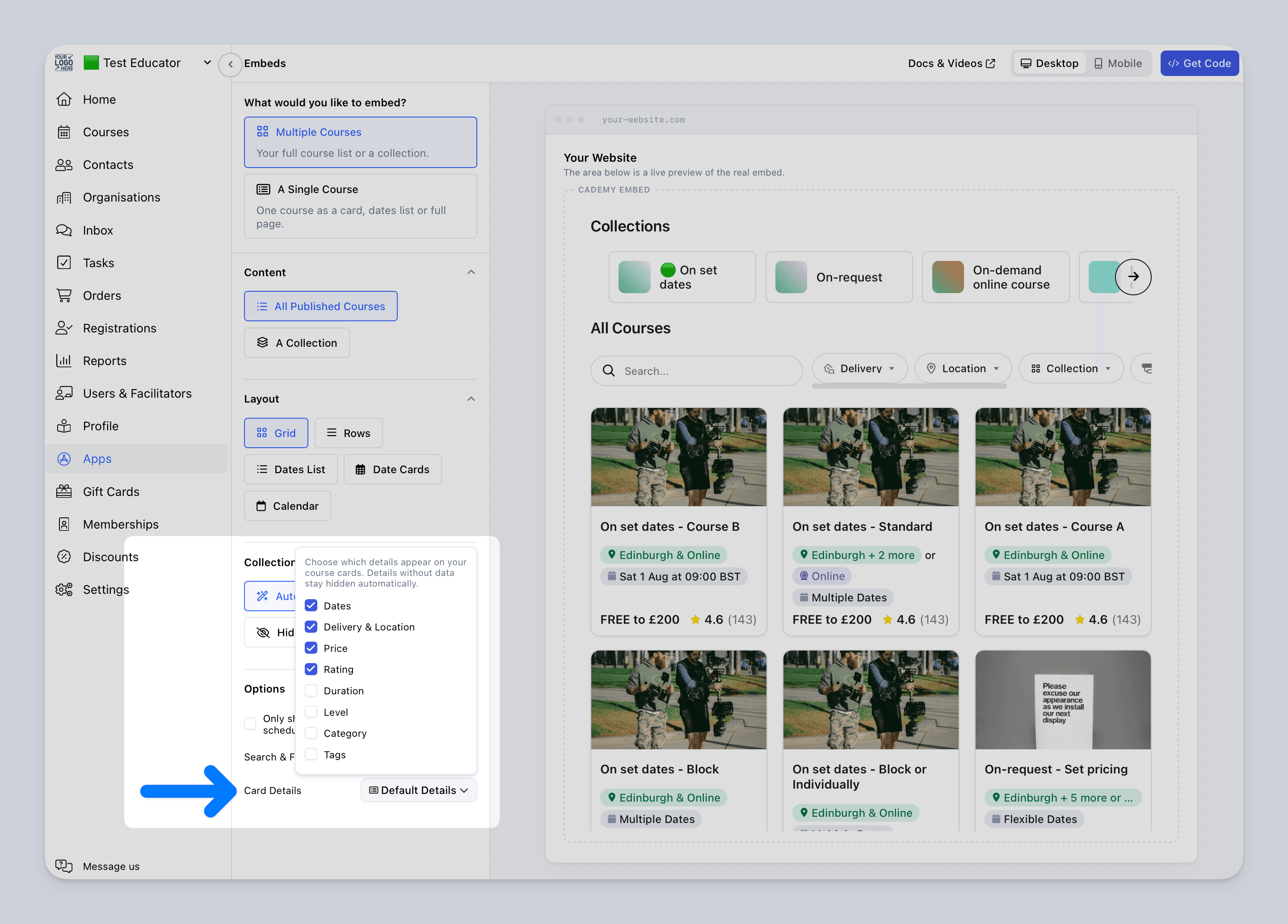Image resolution: width=1288 pixels, height=924 pixels.
Task: Open the Location filter dropdown
Action: pyautogui.click(x=963, y=369)
